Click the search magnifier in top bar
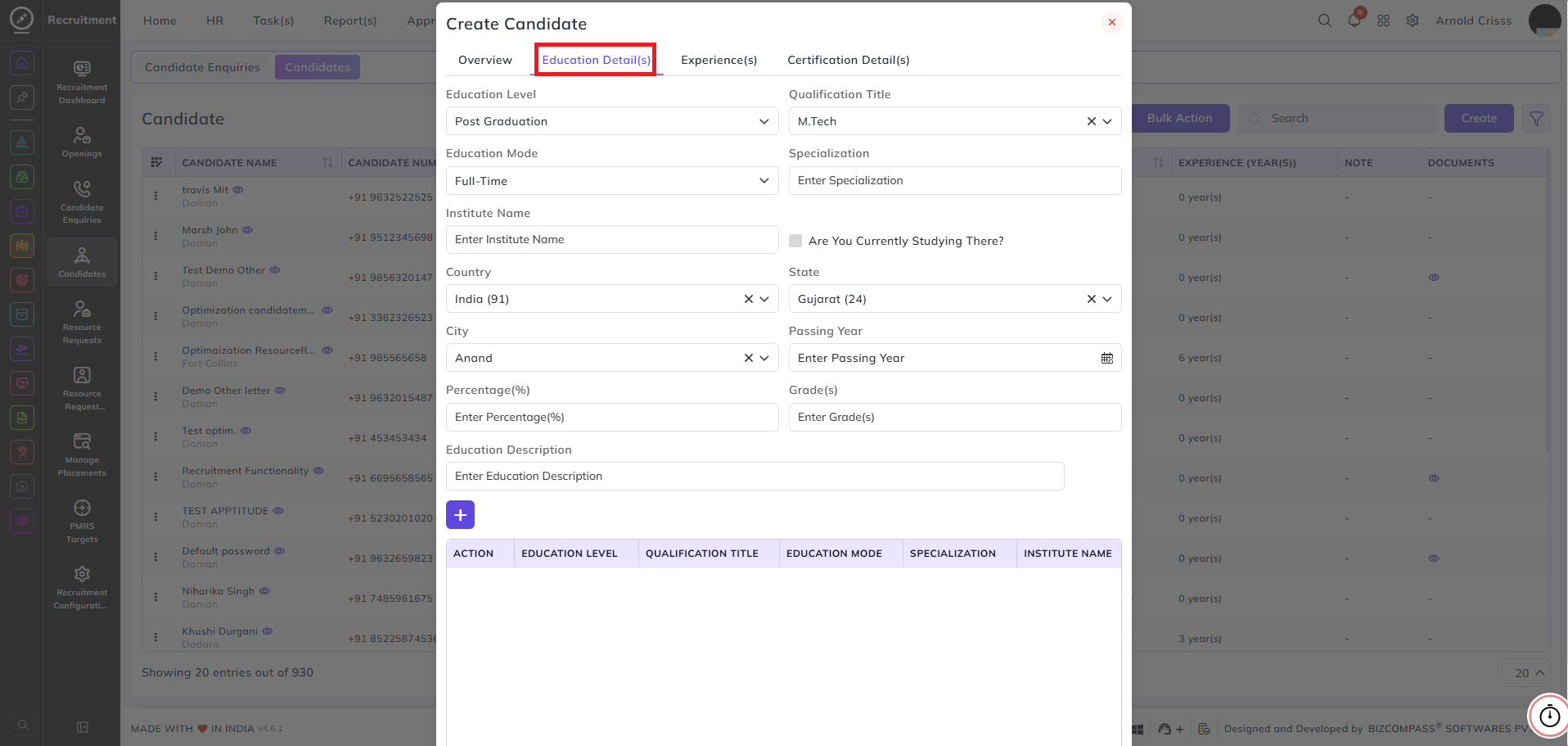Screen dimensions: 1568x746 (x=1324, y=20)
